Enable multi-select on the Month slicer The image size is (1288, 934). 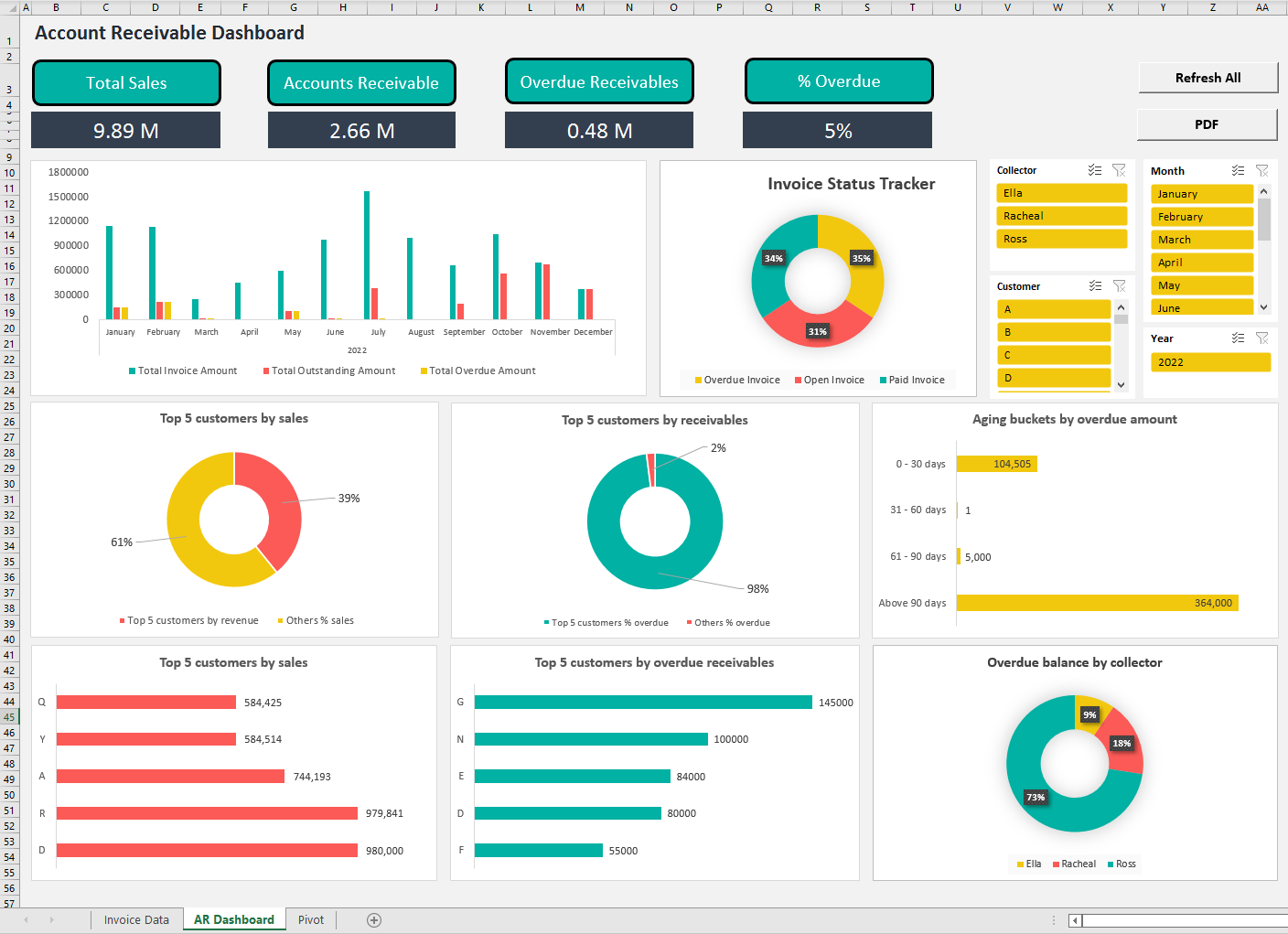1238,170
